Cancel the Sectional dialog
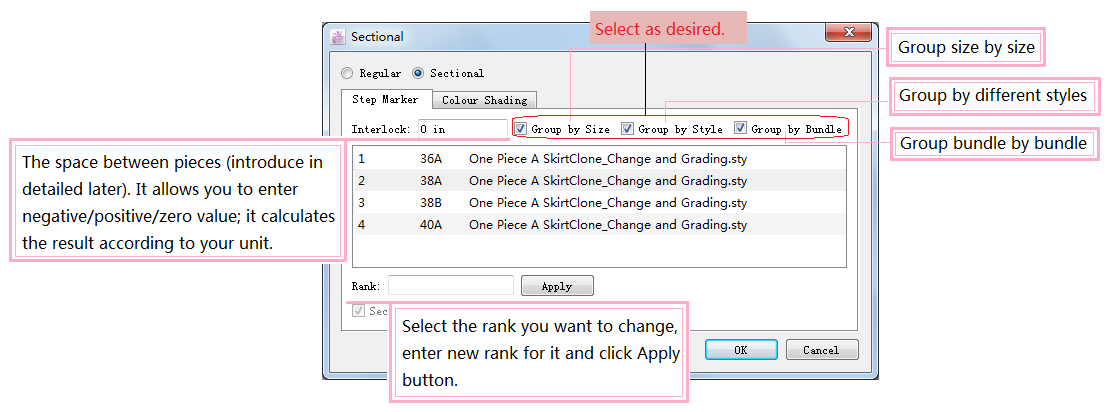This screenshot has width=1108, height=412. pyautogui.click(x=820, y=350)
